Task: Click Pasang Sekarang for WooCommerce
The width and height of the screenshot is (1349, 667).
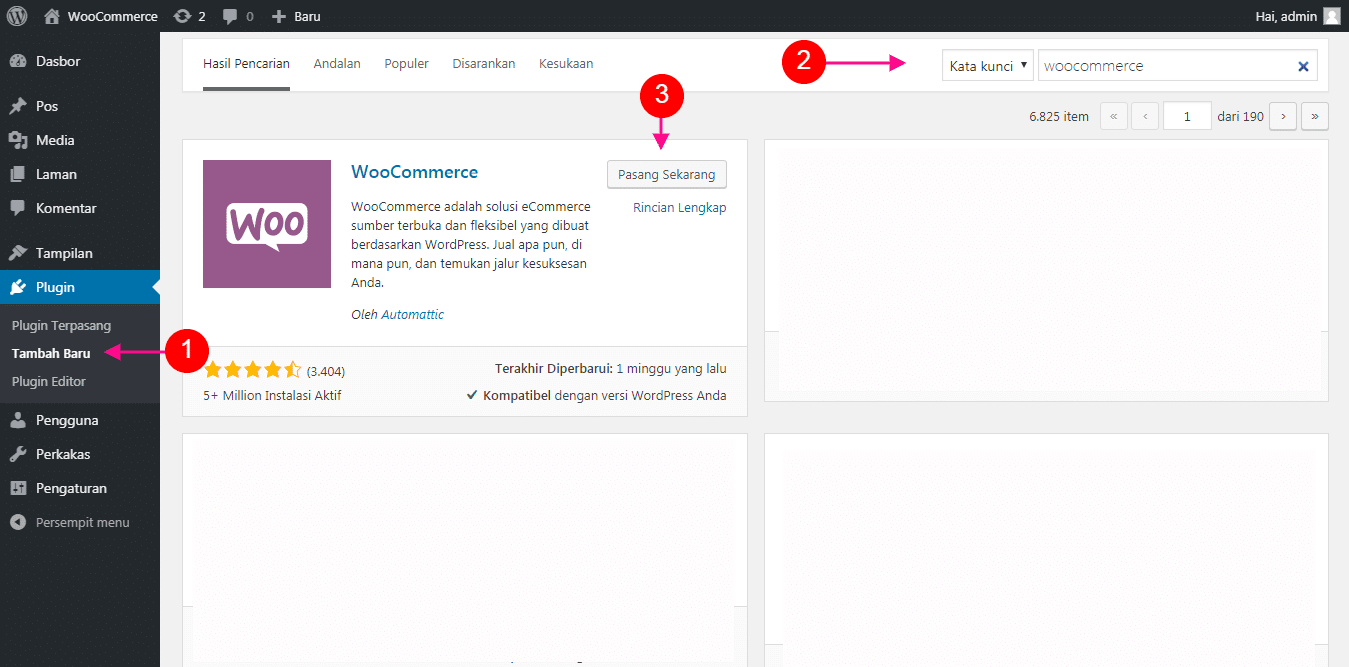Action: [667, 174]
